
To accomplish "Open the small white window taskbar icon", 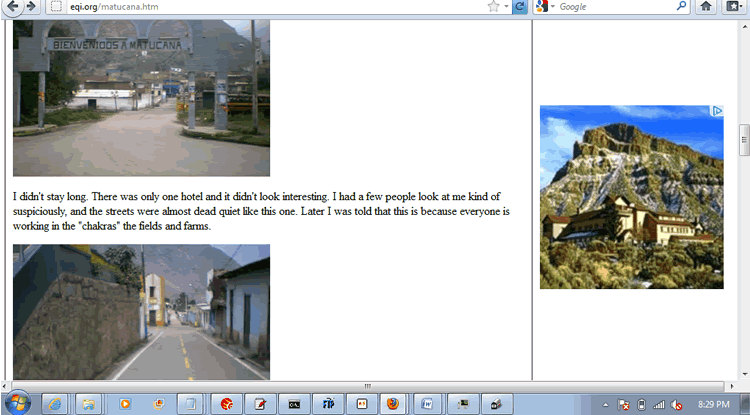I will (362, 404).
